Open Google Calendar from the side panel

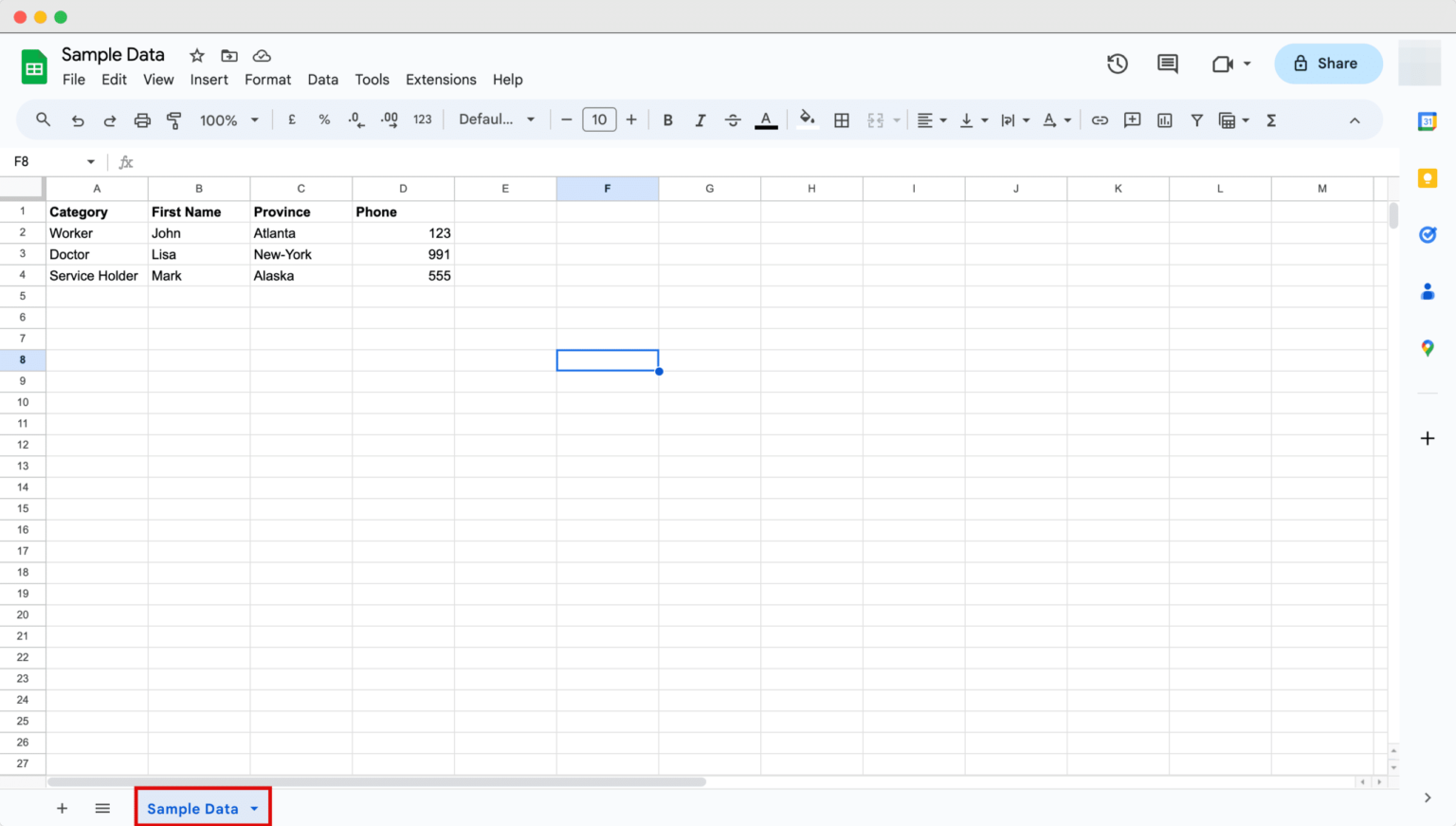click(1427, 120)
